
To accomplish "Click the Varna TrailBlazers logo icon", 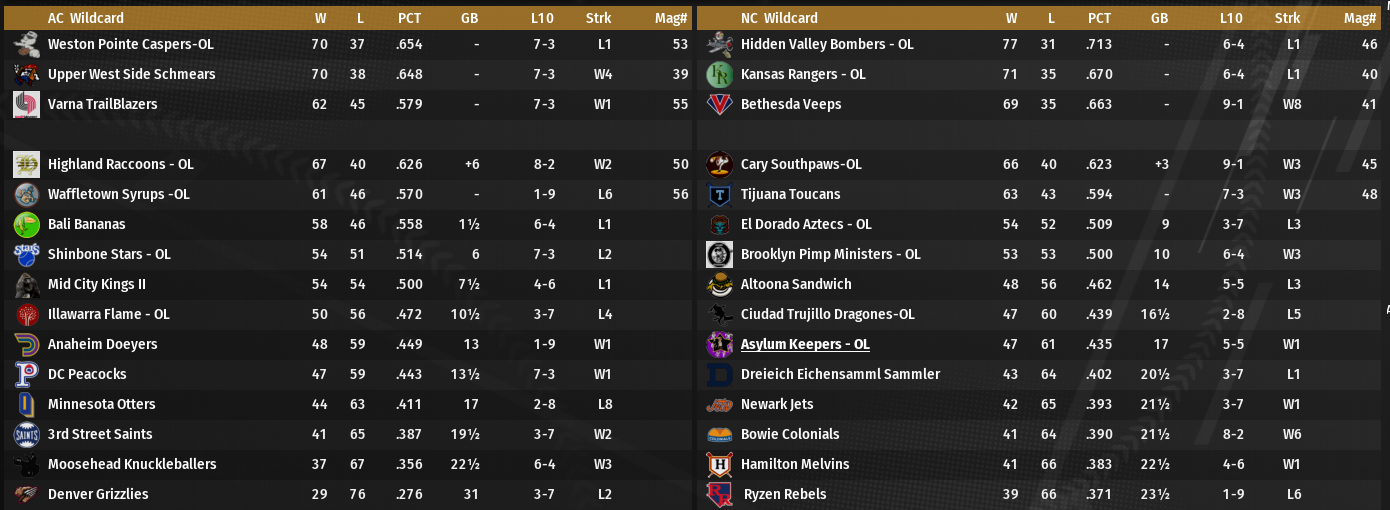I will (x=27, y=104).
